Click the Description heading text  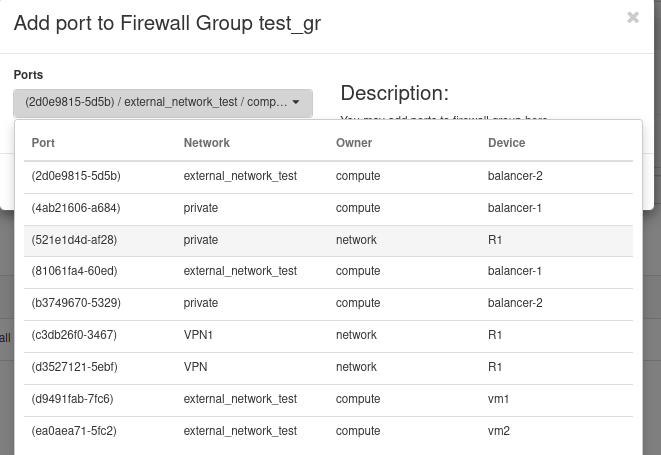click(x=394, y=93)
